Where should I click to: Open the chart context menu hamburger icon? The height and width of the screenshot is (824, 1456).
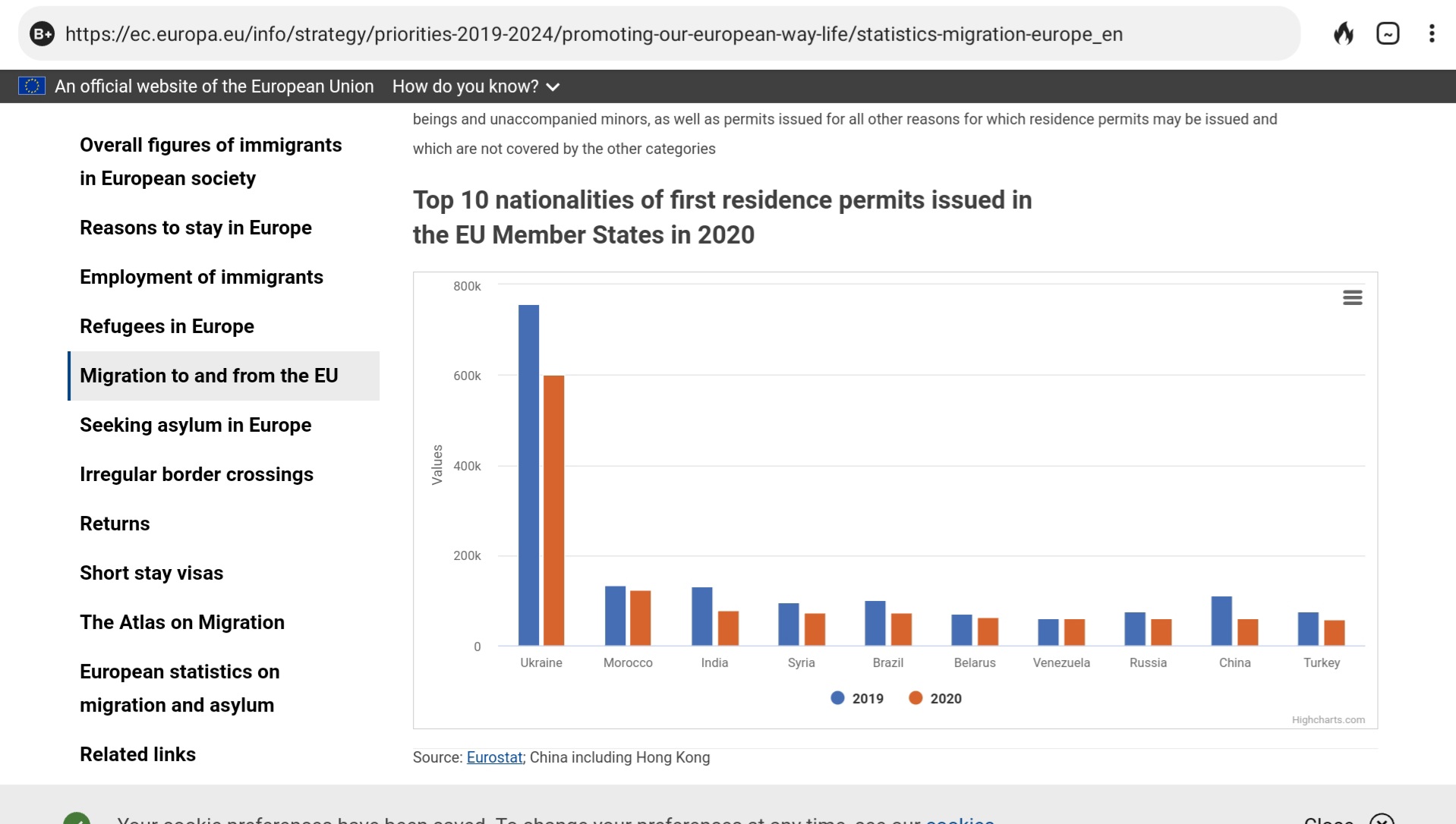(1352, 297)
